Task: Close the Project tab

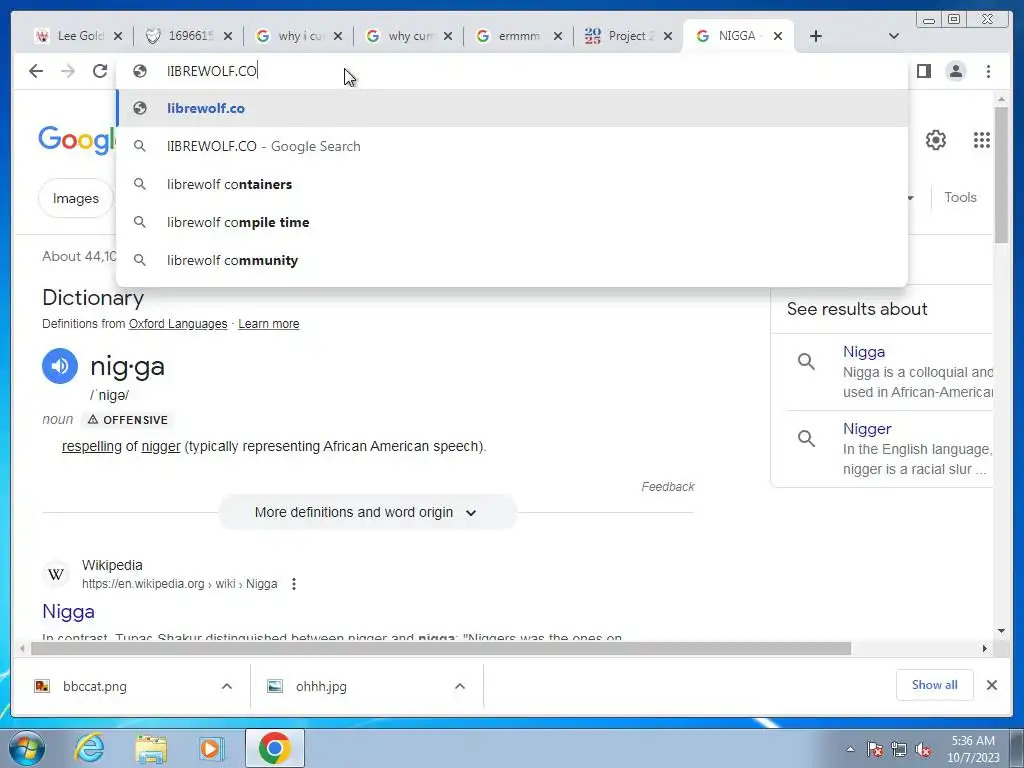Action: [667, 36]
